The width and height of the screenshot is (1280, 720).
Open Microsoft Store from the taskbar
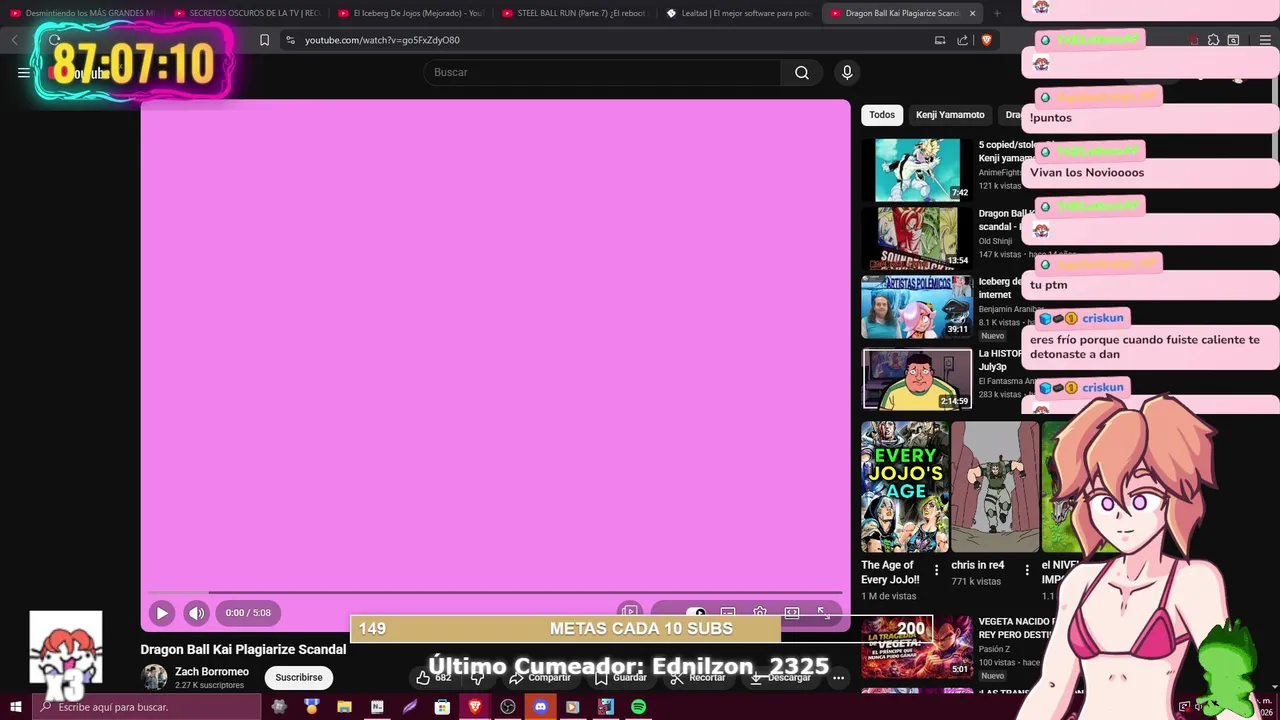click(442, 707)
